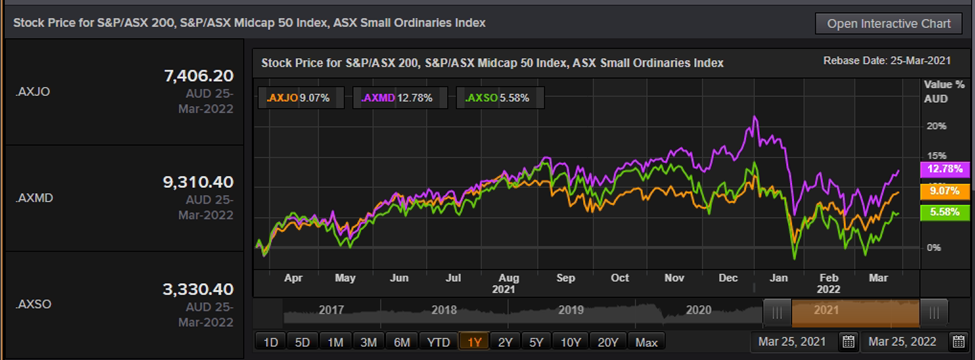Click the 9,310.40 index value
Screen dimensions: 975x360
[198, 182]
